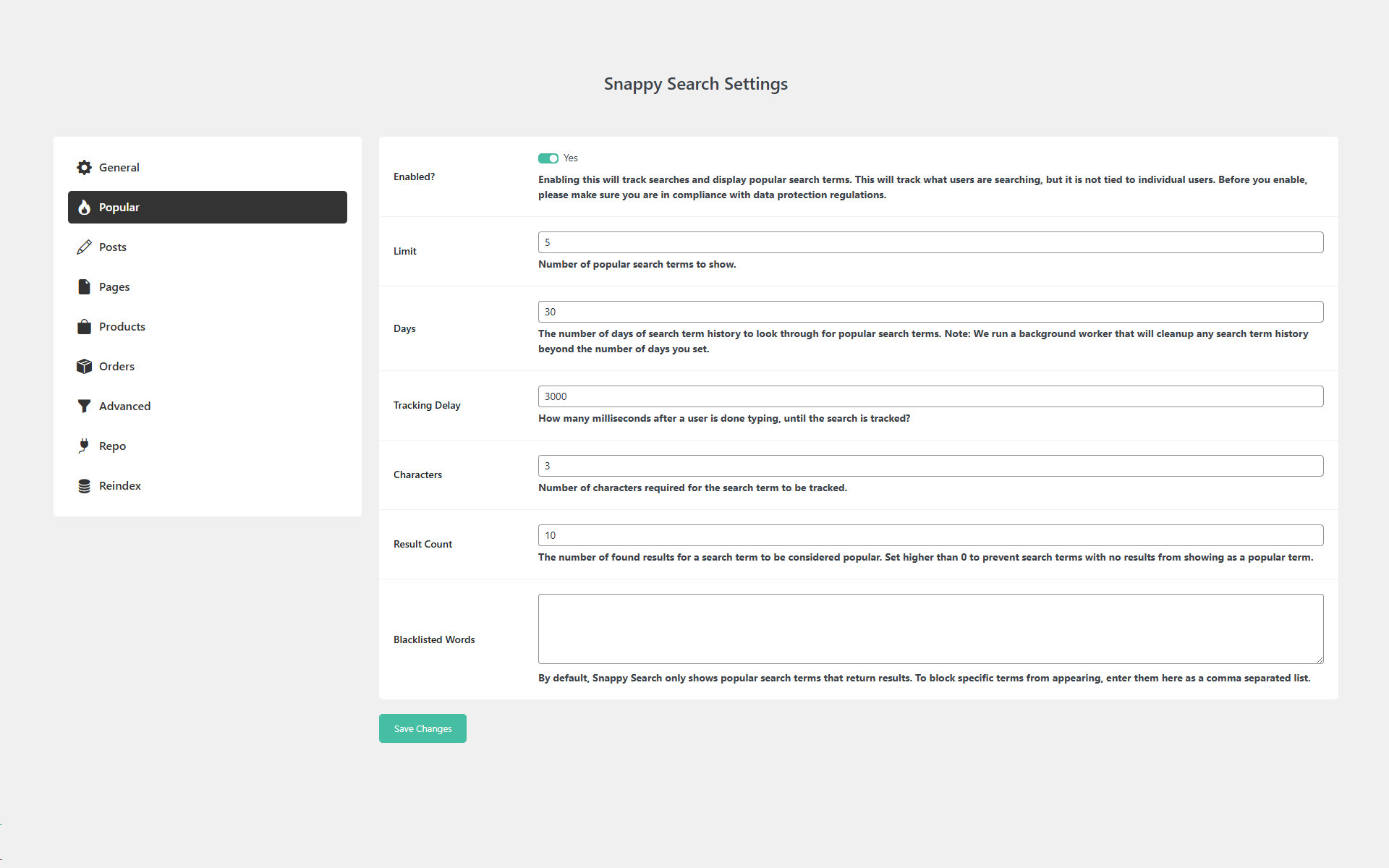Click the 'Days' field label
1389x868 pixels.
(404, 328)
